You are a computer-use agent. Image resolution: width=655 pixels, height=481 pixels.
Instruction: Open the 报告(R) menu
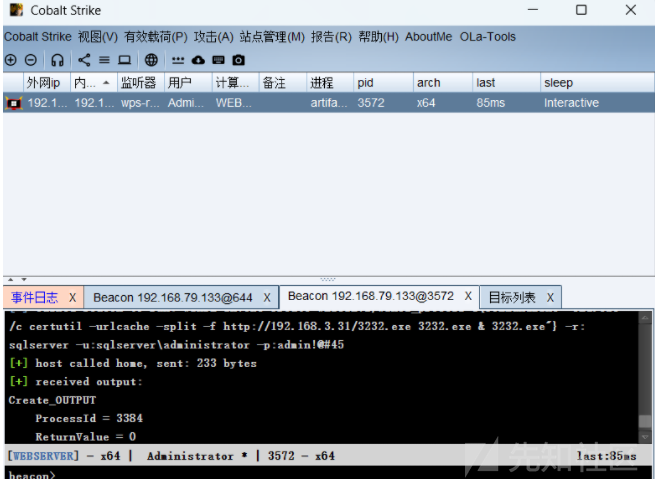point(331,37)
